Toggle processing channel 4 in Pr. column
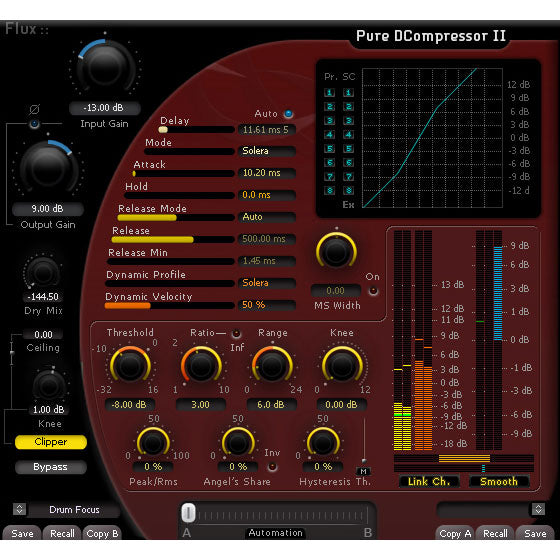The width and height of the screenshot is (560, 560). tap(329, 135)
